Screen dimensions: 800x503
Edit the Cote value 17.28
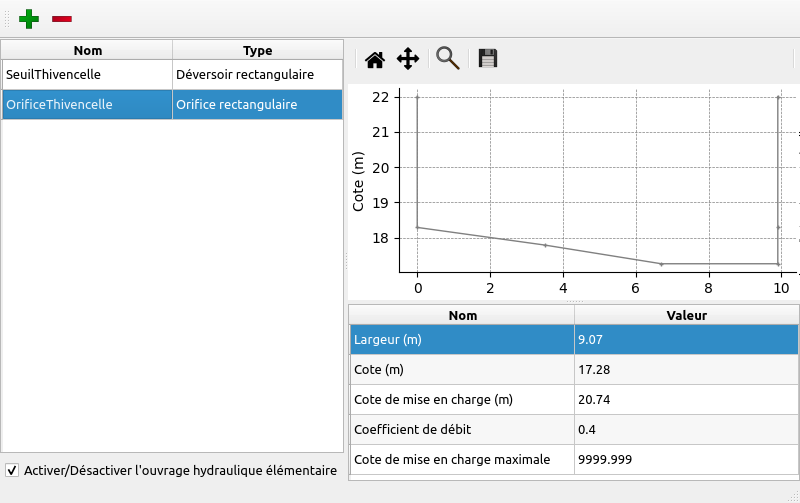[x=686, y=370]
